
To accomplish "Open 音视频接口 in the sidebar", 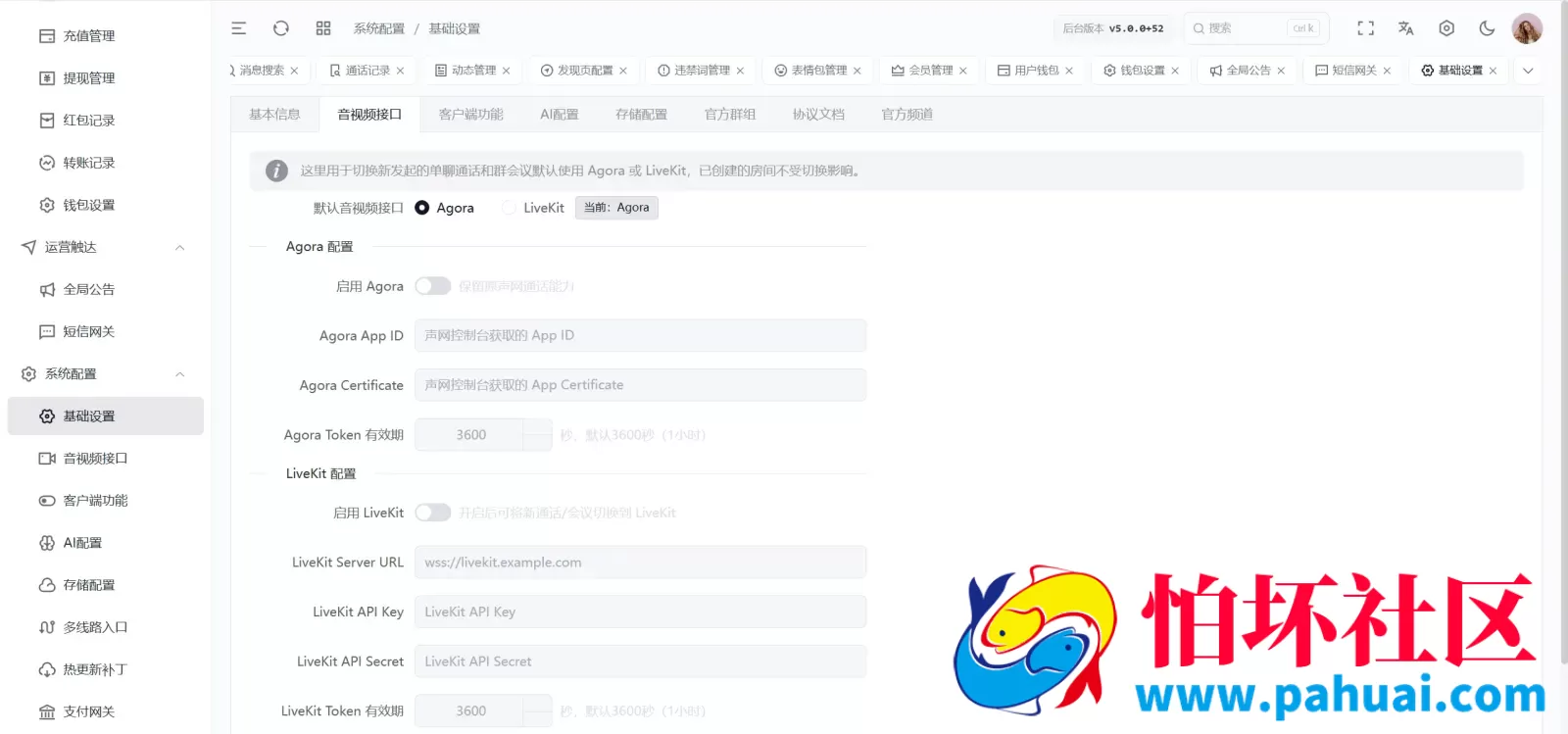I will (x=106, y=458).
